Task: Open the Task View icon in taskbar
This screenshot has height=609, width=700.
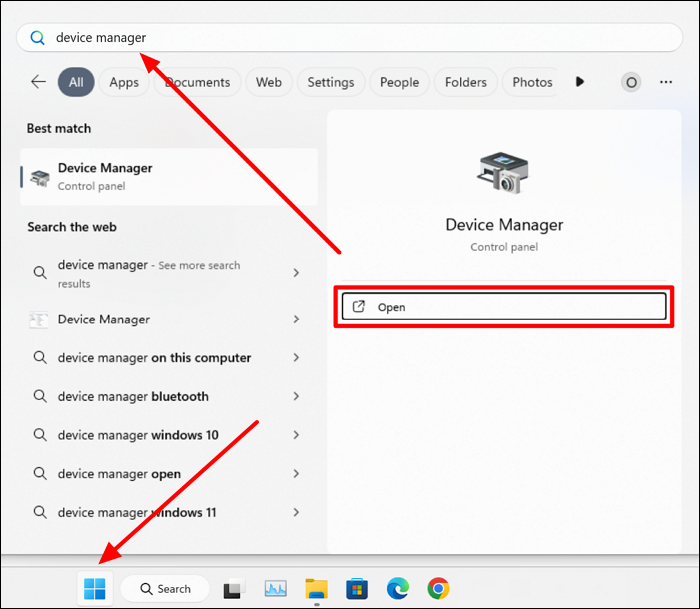Action: [234, 589]
